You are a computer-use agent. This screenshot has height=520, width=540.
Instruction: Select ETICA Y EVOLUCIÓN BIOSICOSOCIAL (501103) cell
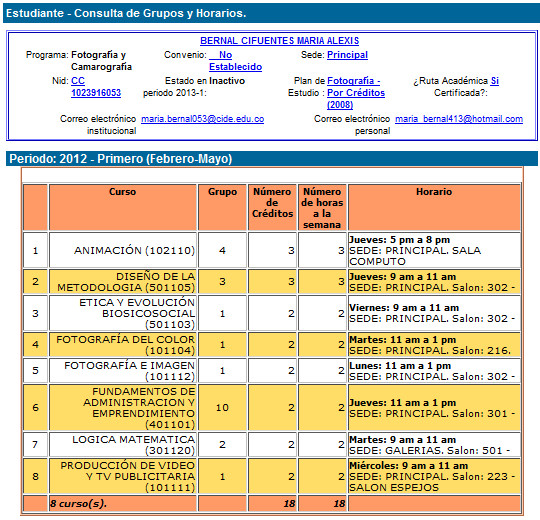(123, 313)
